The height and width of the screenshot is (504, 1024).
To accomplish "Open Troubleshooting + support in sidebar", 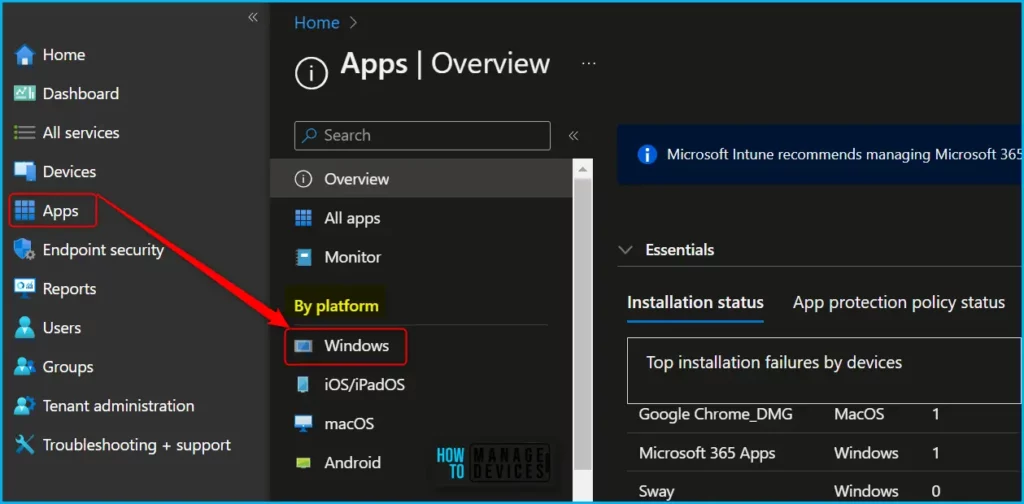I will [x=136, y=445].
